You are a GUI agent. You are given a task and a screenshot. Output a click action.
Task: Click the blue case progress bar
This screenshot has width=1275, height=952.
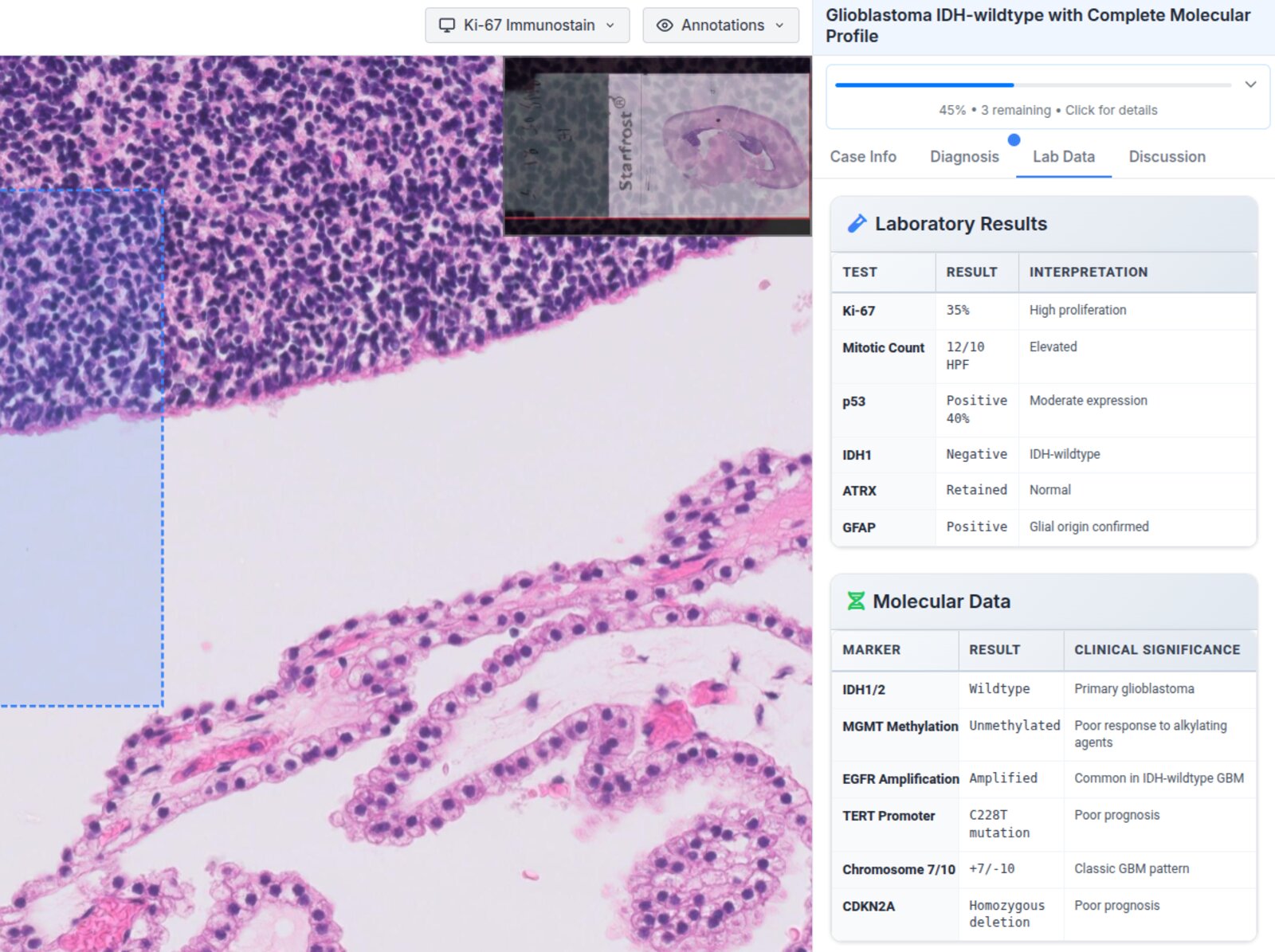pos(924,84)
